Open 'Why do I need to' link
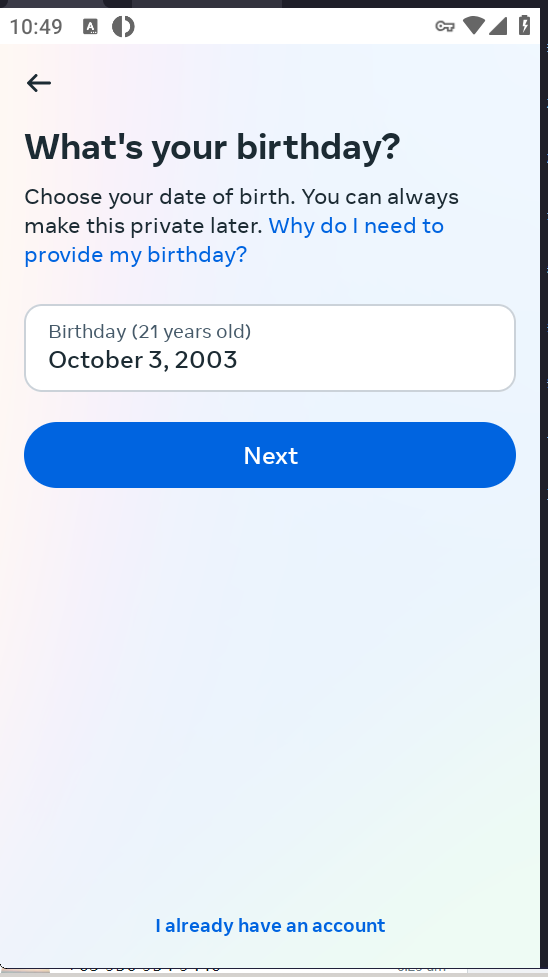The width and height of the screenshot is (548, 977). [x=356, y=226]
